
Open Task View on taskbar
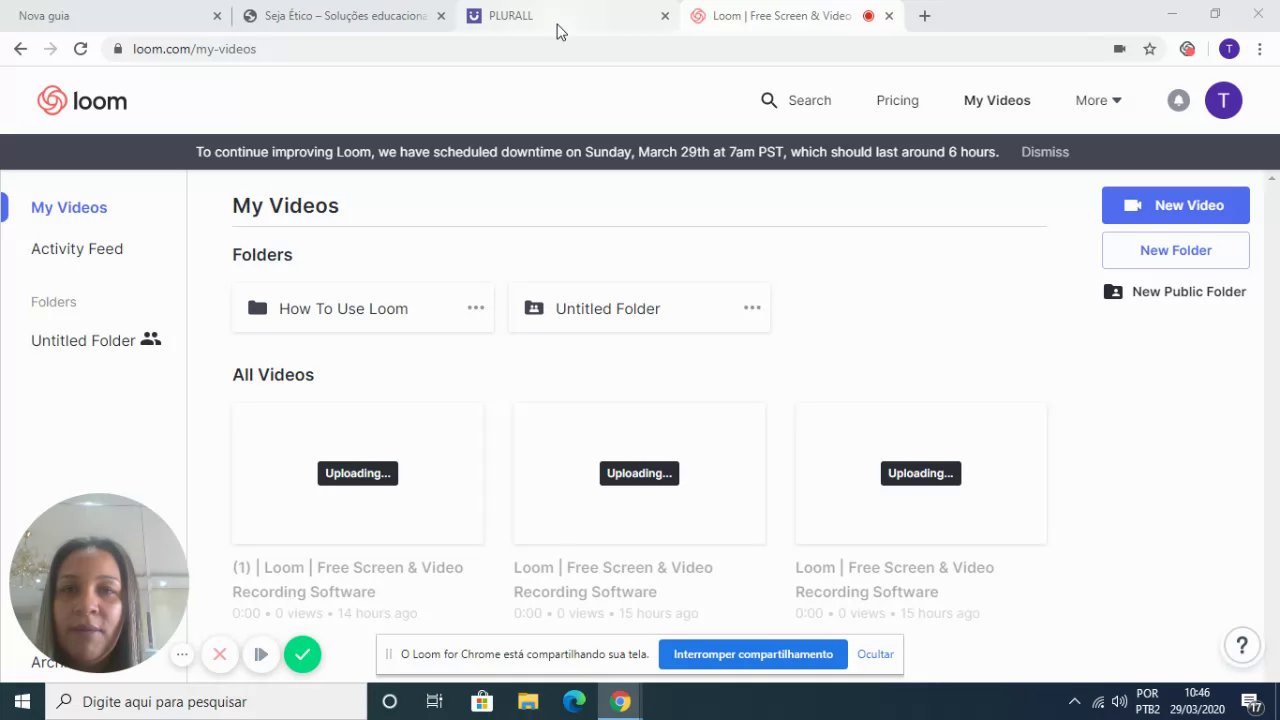434,701
